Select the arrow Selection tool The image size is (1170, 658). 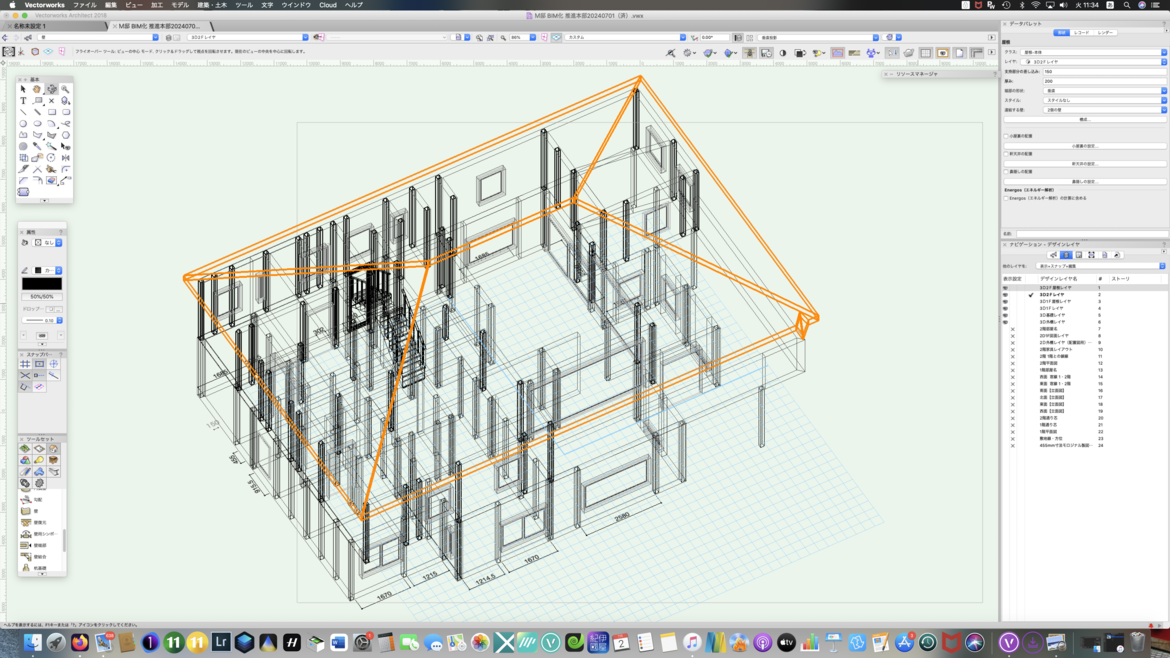(x=23, y=89)
